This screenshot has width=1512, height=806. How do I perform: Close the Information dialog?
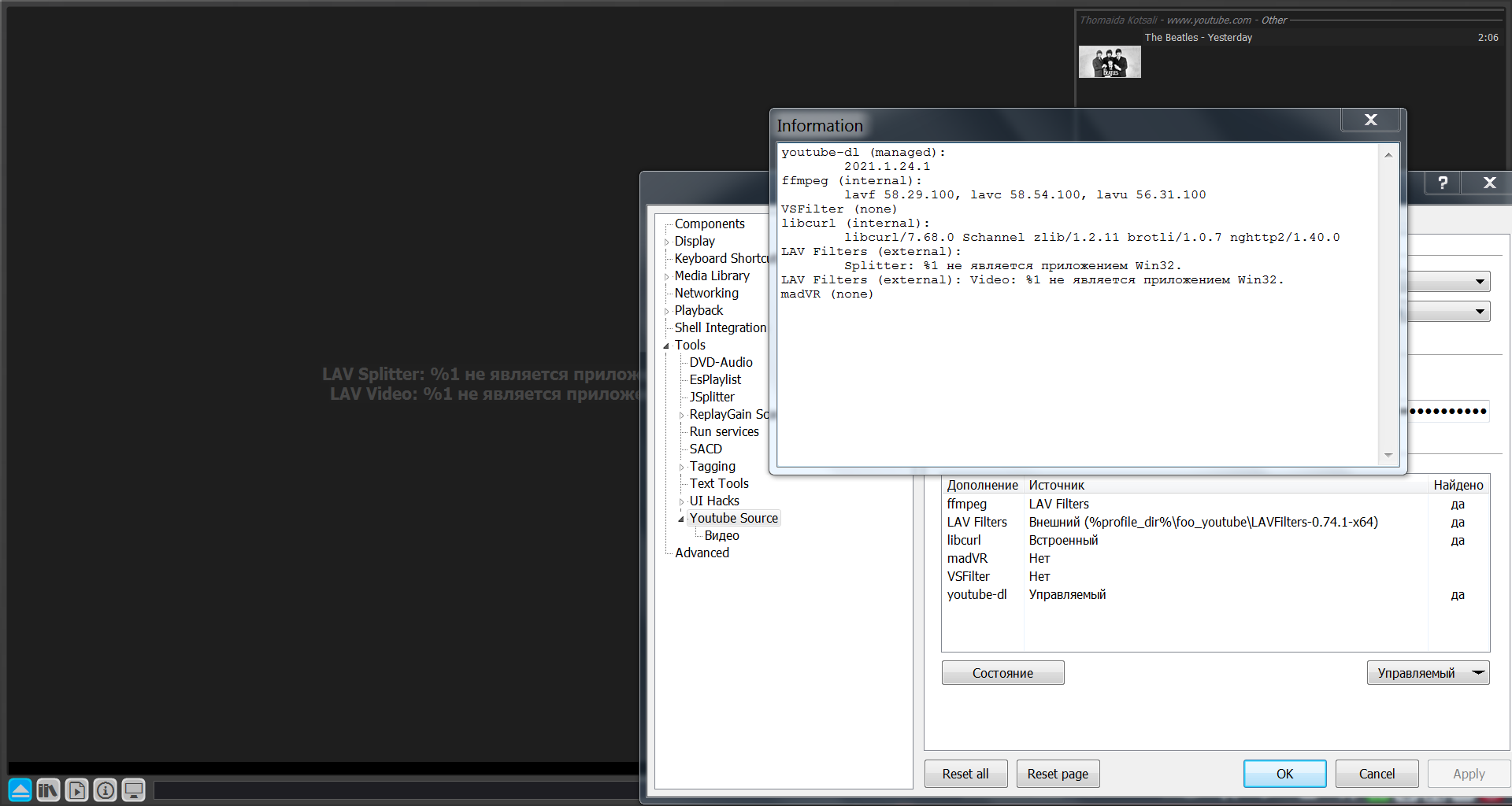coord(1370,120)
